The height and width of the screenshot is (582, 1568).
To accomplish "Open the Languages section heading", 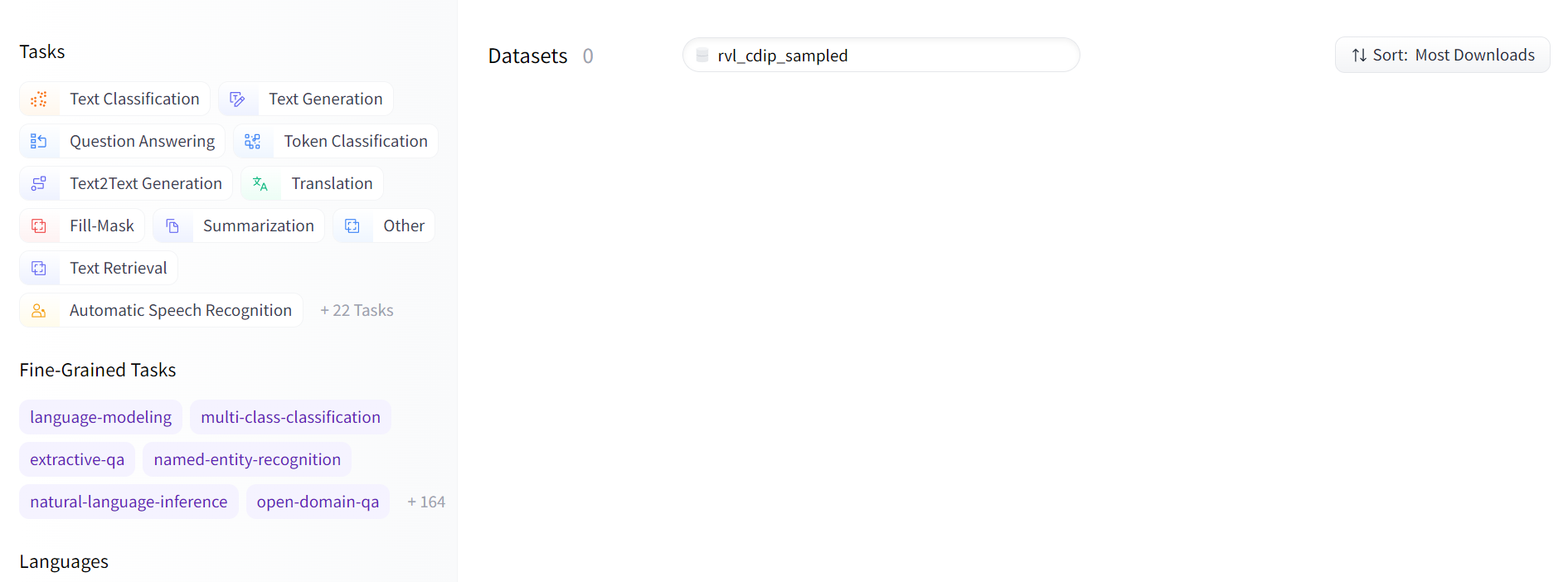I will point(63,561).
